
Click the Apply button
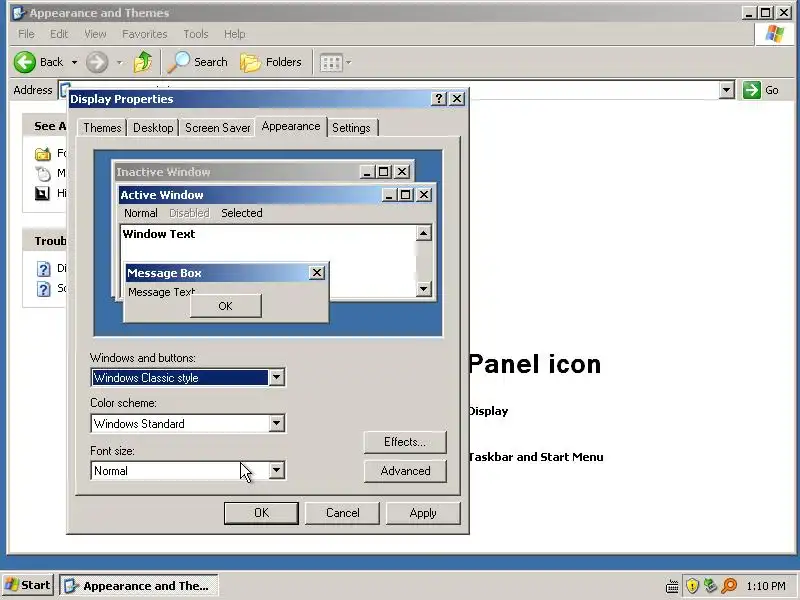423,513
